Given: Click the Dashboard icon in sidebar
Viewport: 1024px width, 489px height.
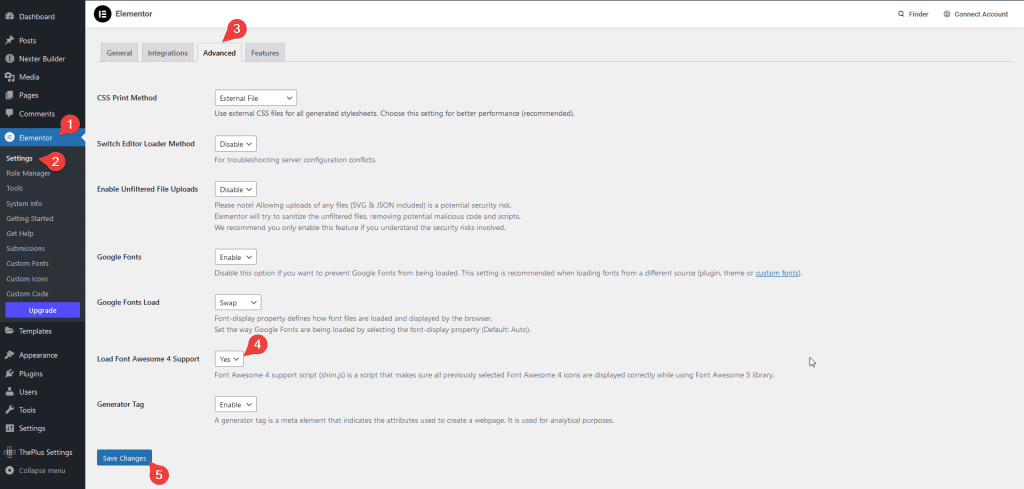Looking at the screenshot, I should coord(9,16).
